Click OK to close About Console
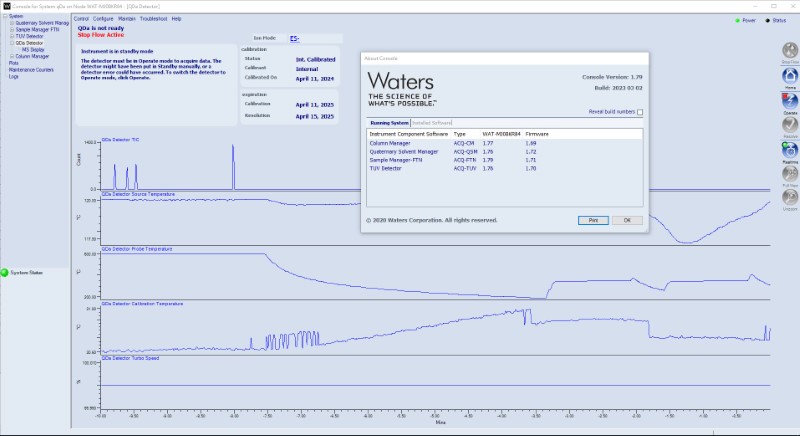The width and height of the screenshot is (800, 436). click(627, 220)
